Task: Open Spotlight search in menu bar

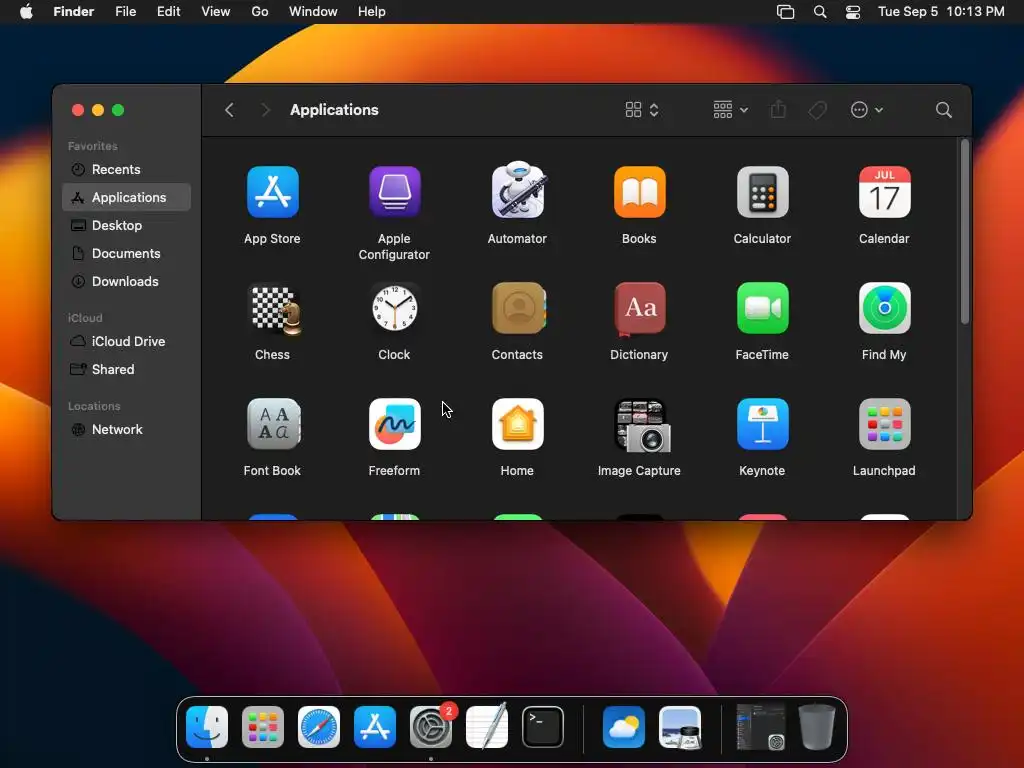Action: coord(820,12)
